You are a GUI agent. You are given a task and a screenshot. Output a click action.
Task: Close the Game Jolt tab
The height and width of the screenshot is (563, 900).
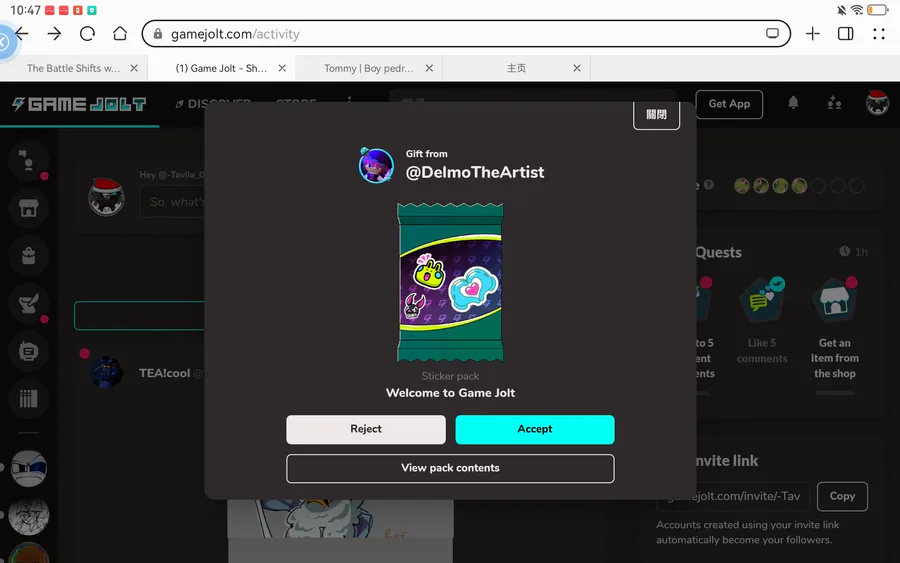(282, 68)
